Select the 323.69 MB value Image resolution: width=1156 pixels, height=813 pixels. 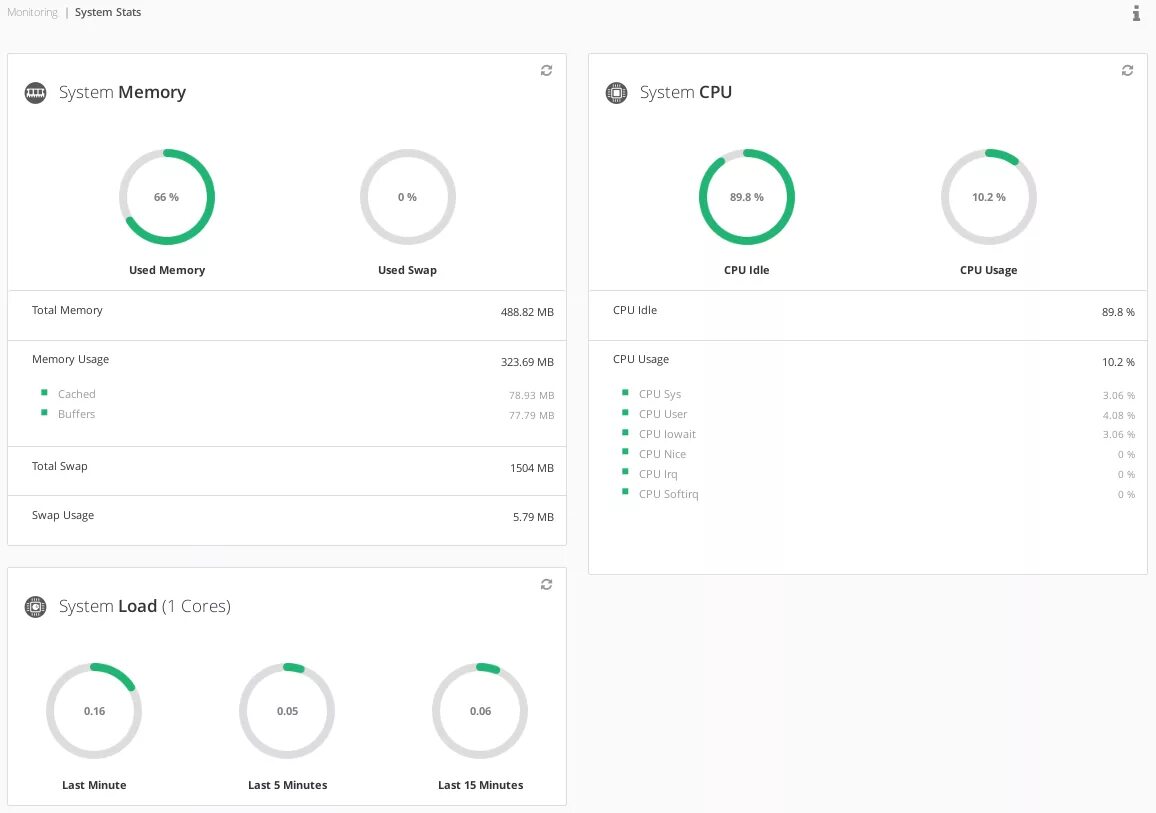tap(527, 362)
